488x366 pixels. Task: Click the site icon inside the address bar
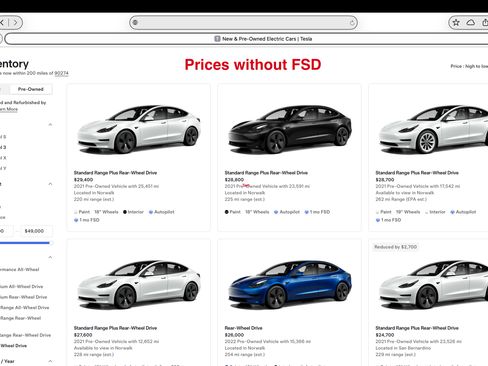coord(135,23)
